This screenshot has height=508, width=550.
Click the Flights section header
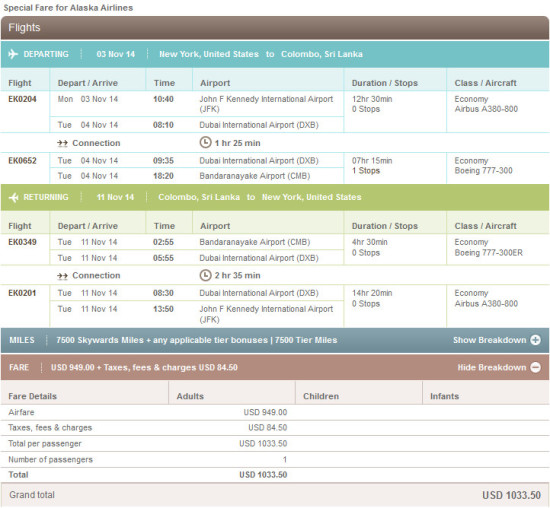coord(275,28)
